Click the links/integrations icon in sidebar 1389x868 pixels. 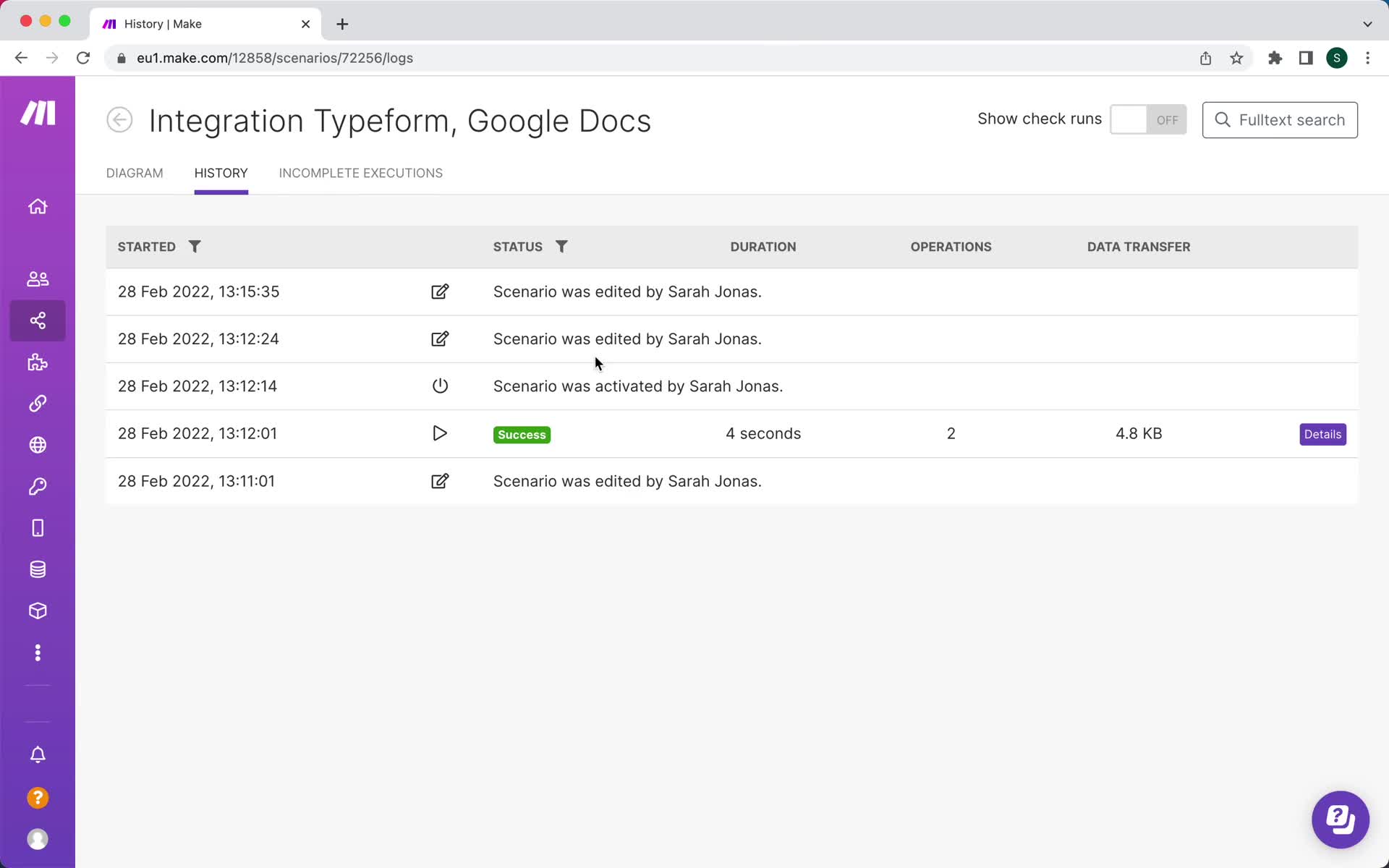click(x=37, y=403)
